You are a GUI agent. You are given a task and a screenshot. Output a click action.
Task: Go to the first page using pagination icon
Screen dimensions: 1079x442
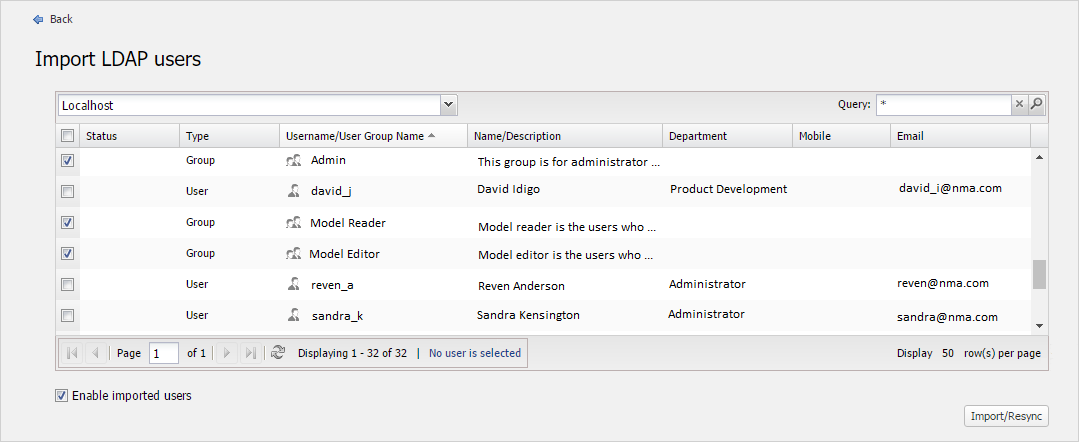72,353
